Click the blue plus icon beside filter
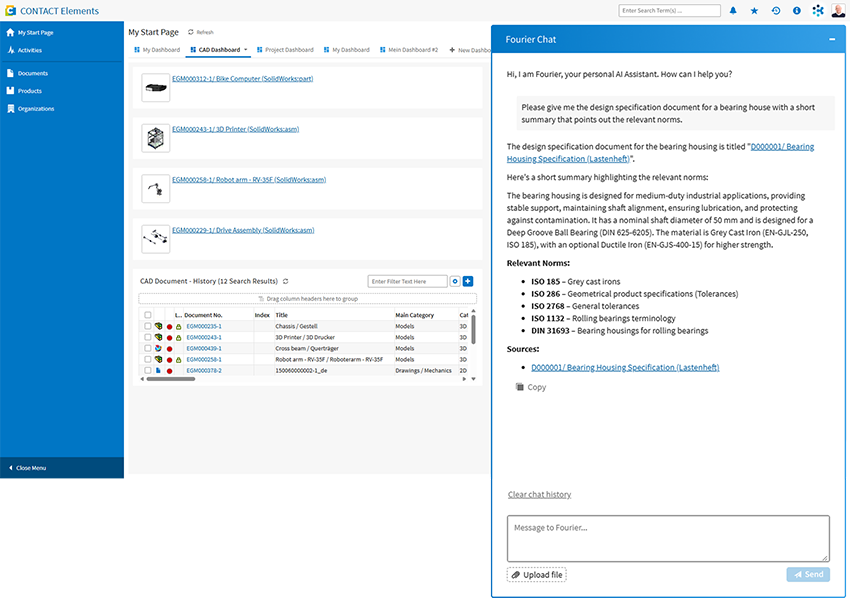This screenshot has height=600, width=850. click(x=468, y=282)
